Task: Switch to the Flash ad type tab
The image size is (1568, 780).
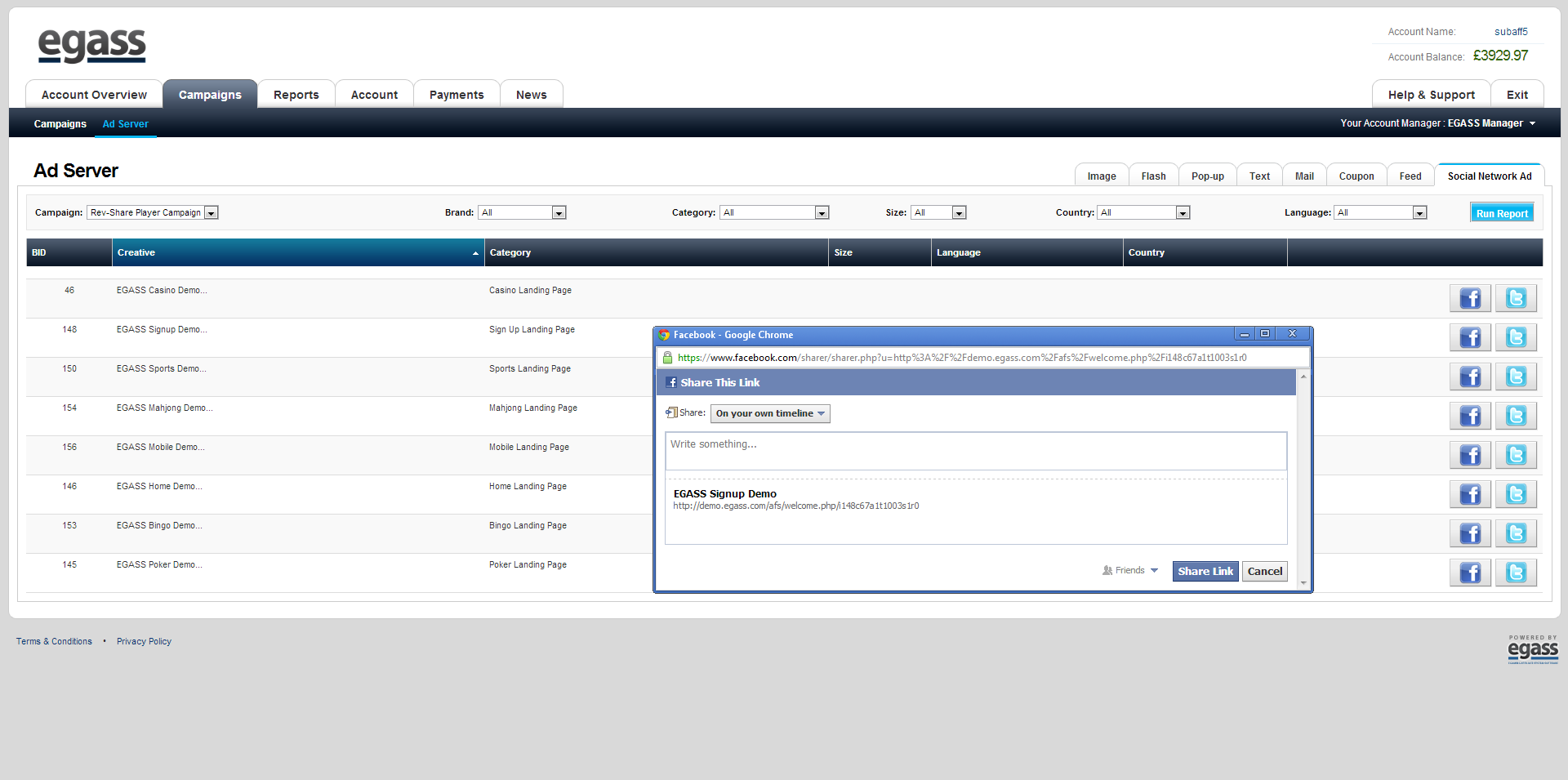Action: [x=1153, y=176]
